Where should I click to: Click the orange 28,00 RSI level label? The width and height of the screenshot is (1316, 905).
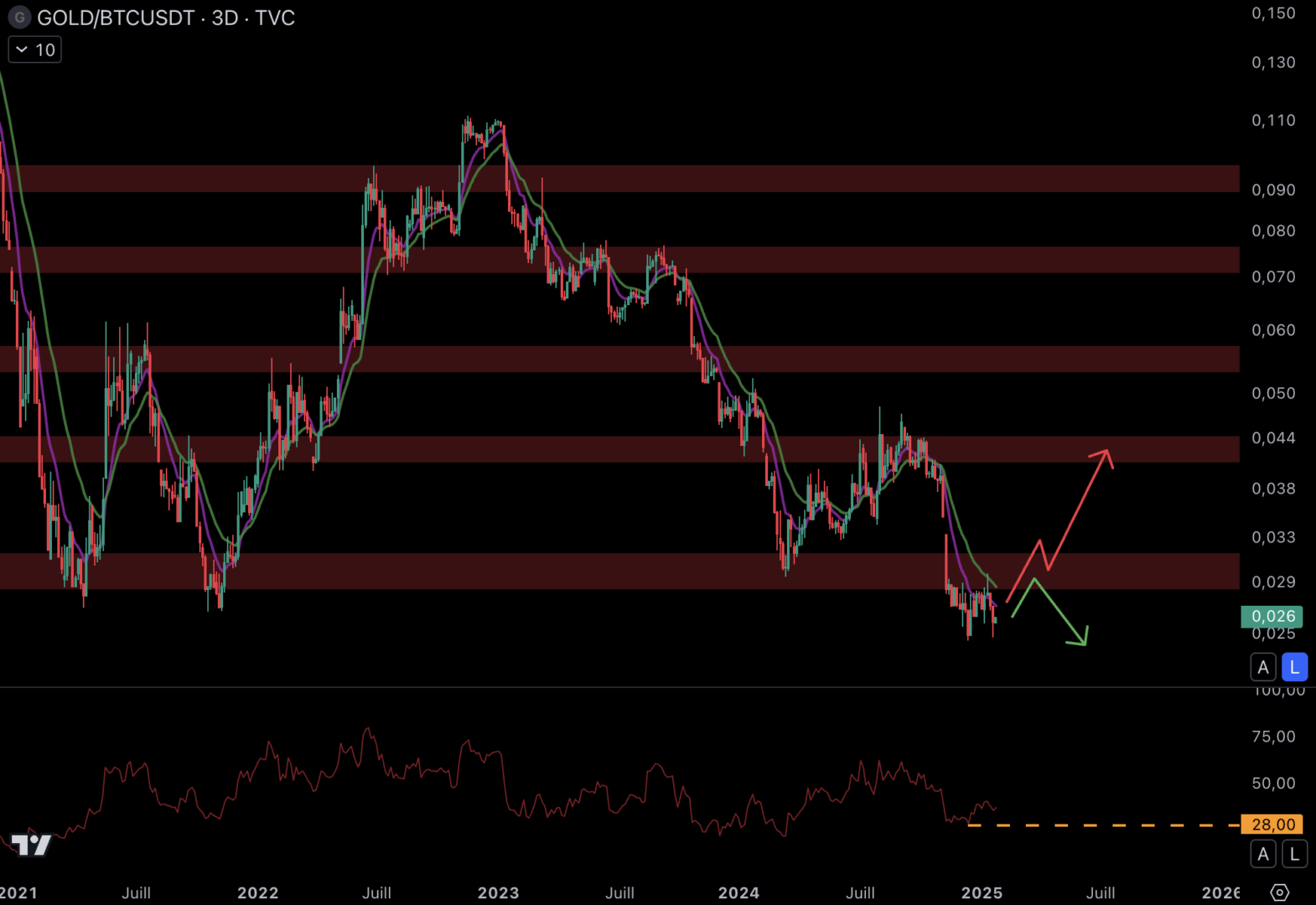pos(1272,825)
